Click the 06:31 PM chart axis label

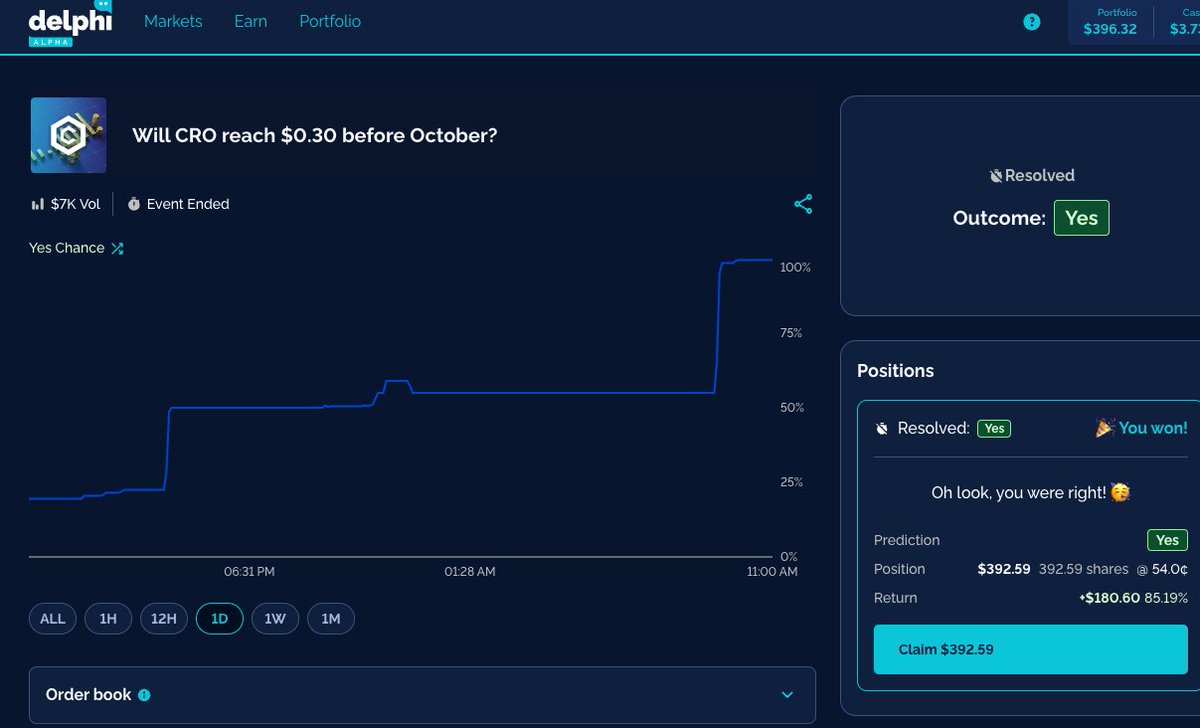(249, 572)
